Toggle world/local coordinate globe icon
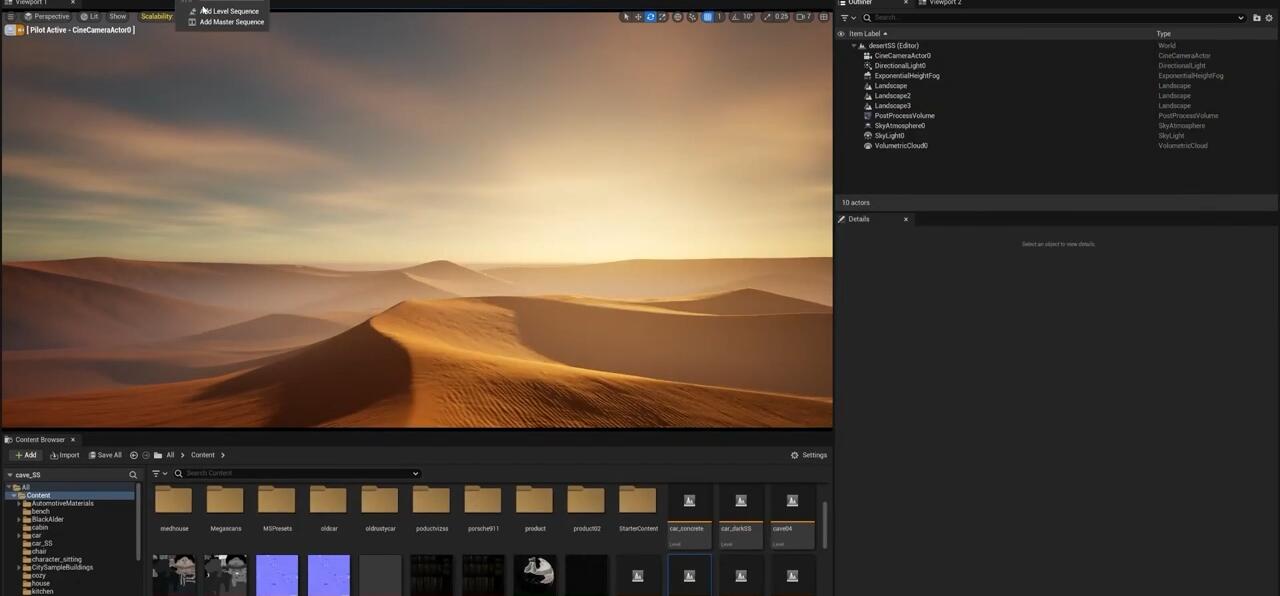 click(678, 17)
